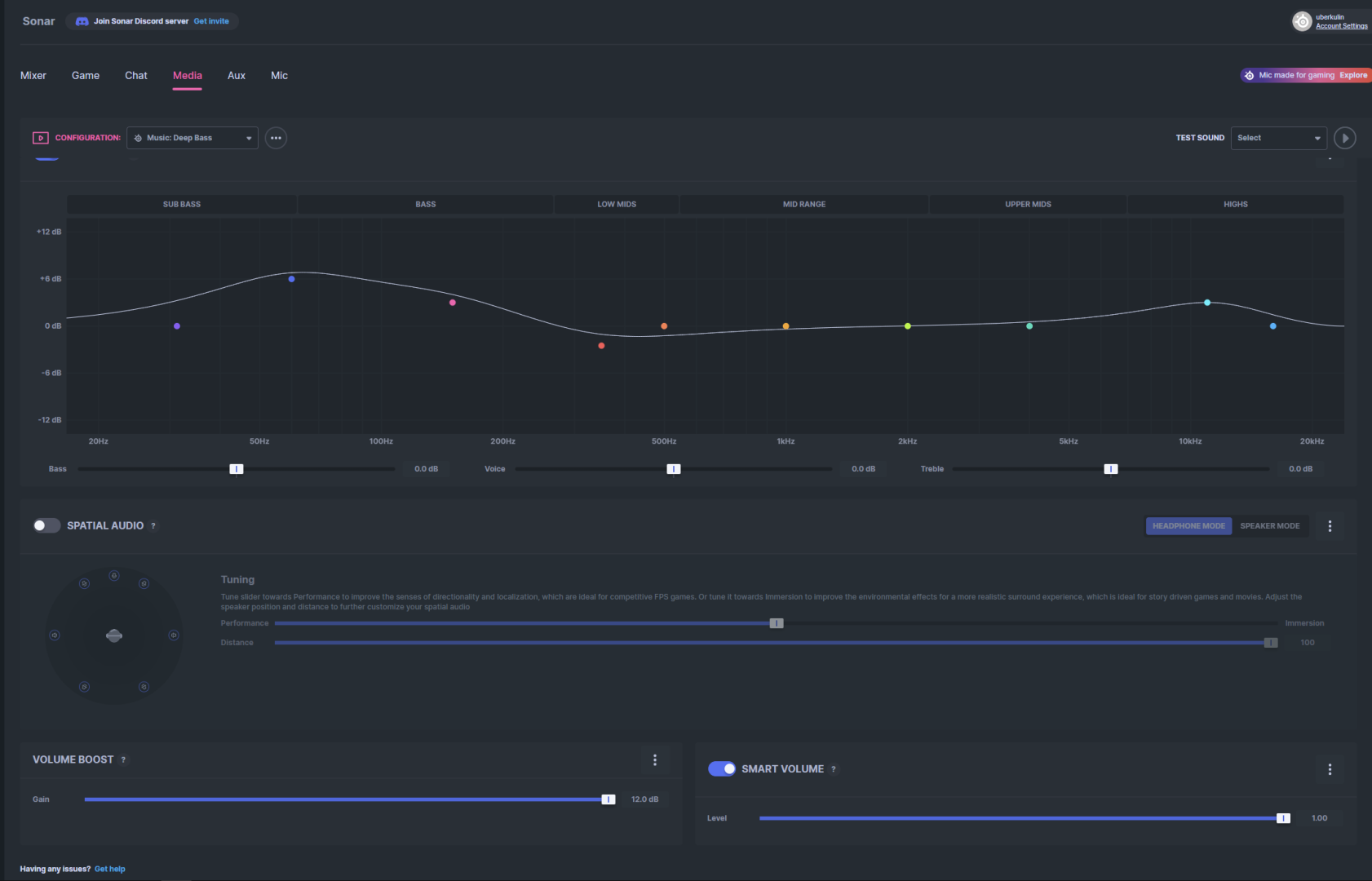This screenshot has width=1372, height=881.
Task: Go to the Mixer tab
Action: point(33,76)
